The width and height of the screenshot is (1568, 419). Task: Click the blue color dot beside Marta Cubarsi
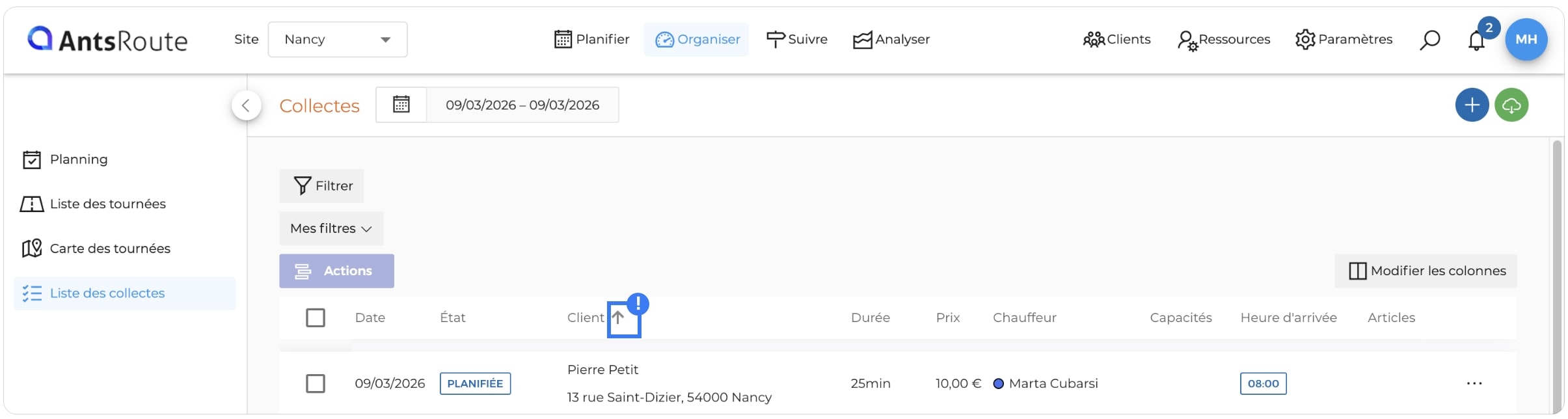pyautogui.click(x=999, y=383)
